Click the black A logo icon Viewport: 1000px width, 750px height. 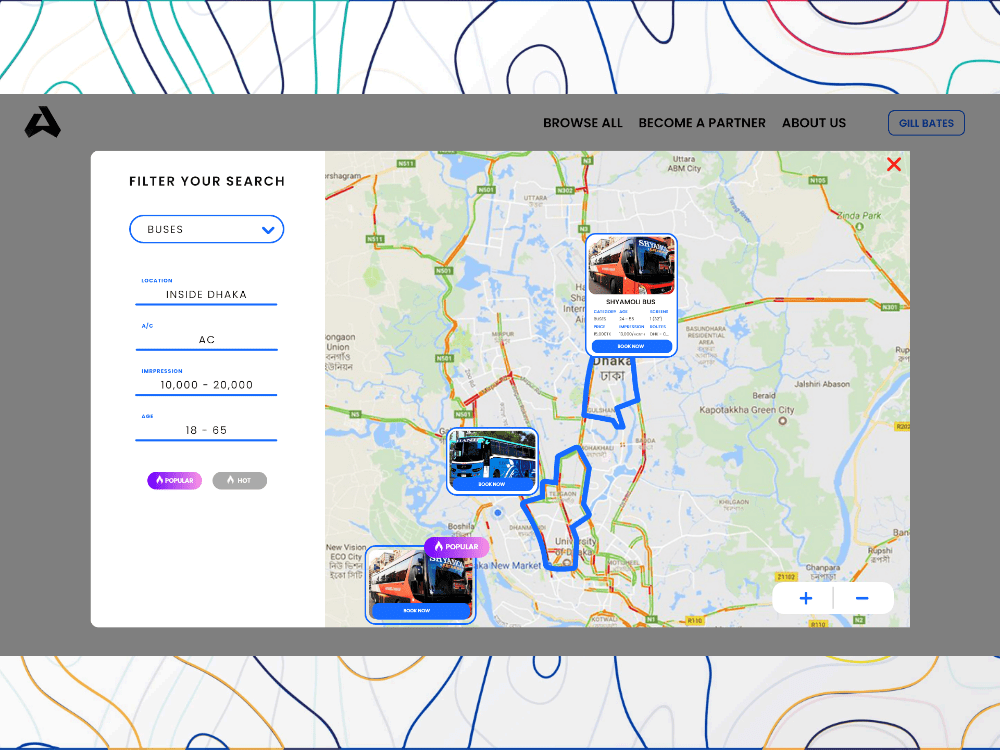[43, 122]
